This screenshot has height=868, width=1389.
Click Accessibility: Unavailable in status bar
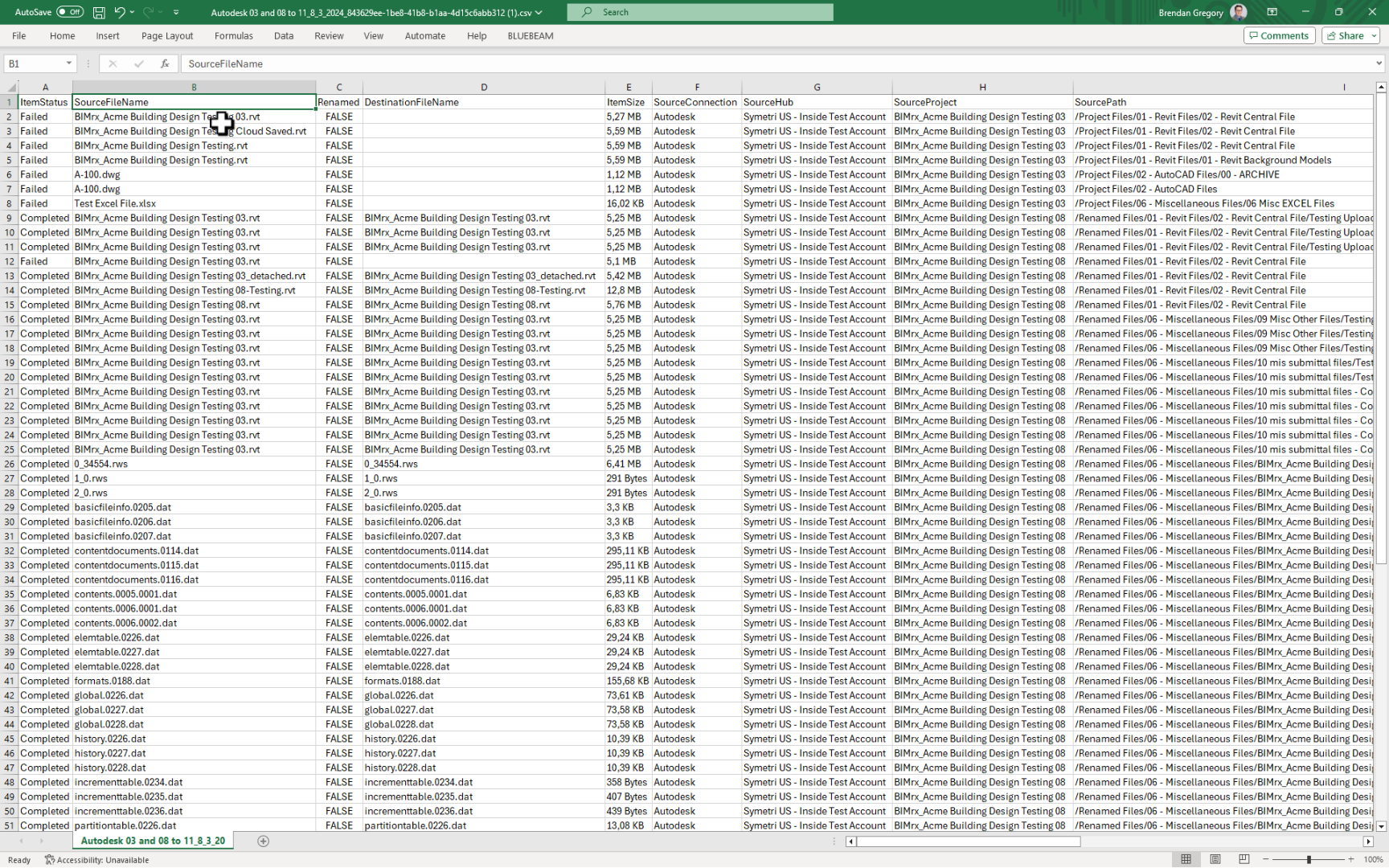point(96,860)
